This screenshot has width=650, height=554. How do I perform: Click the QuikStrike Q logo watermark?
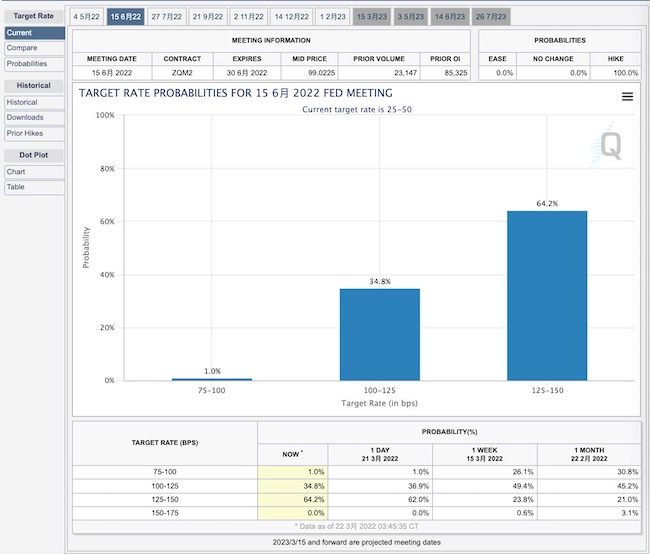[609, 146]
